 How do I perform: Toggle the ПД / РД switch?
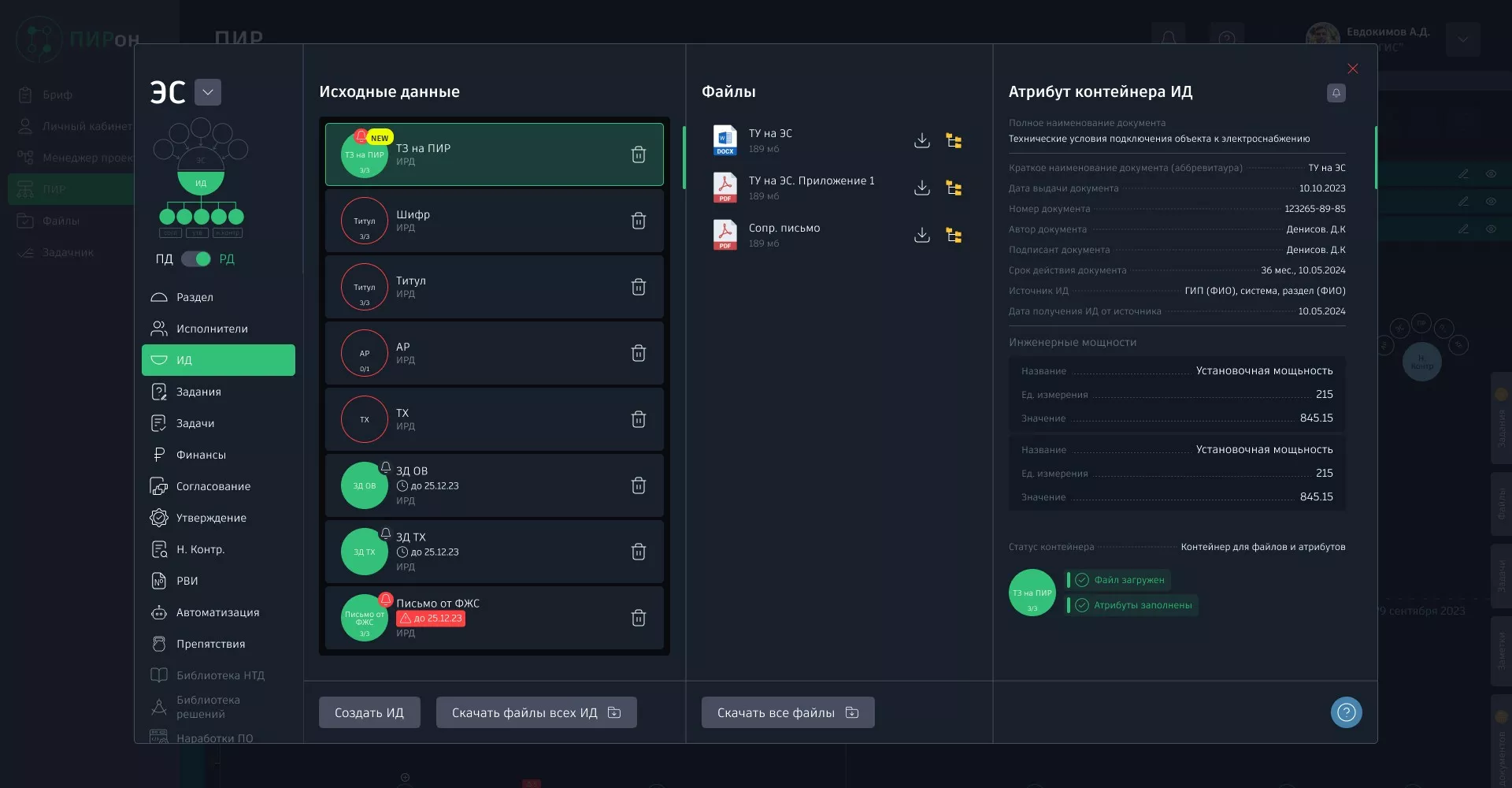coord(195,259)
